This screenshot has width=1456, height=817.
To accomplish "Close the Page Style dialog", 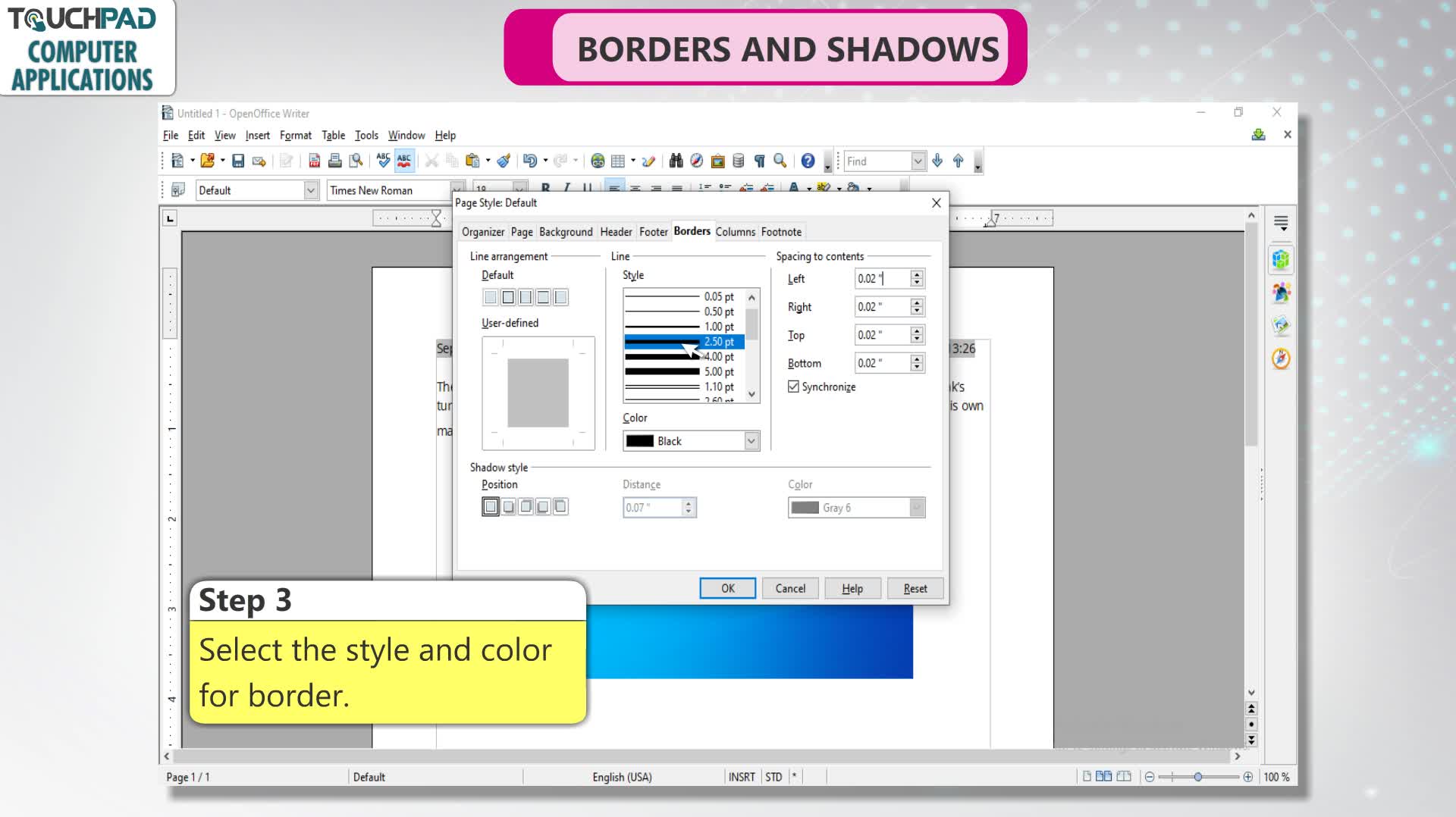I will [x=936, y=203].
